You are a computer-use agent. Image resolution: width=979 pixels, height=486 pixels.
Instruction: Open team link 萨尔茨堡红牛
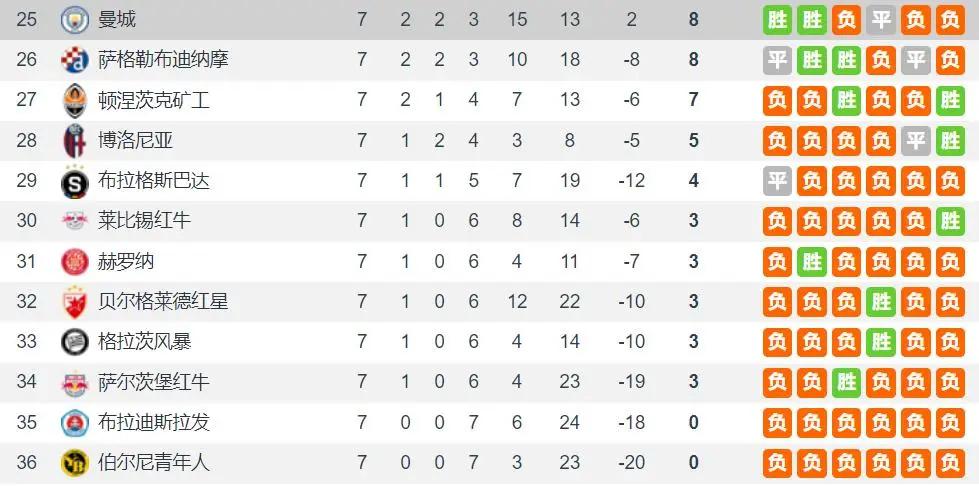[153, 382]
